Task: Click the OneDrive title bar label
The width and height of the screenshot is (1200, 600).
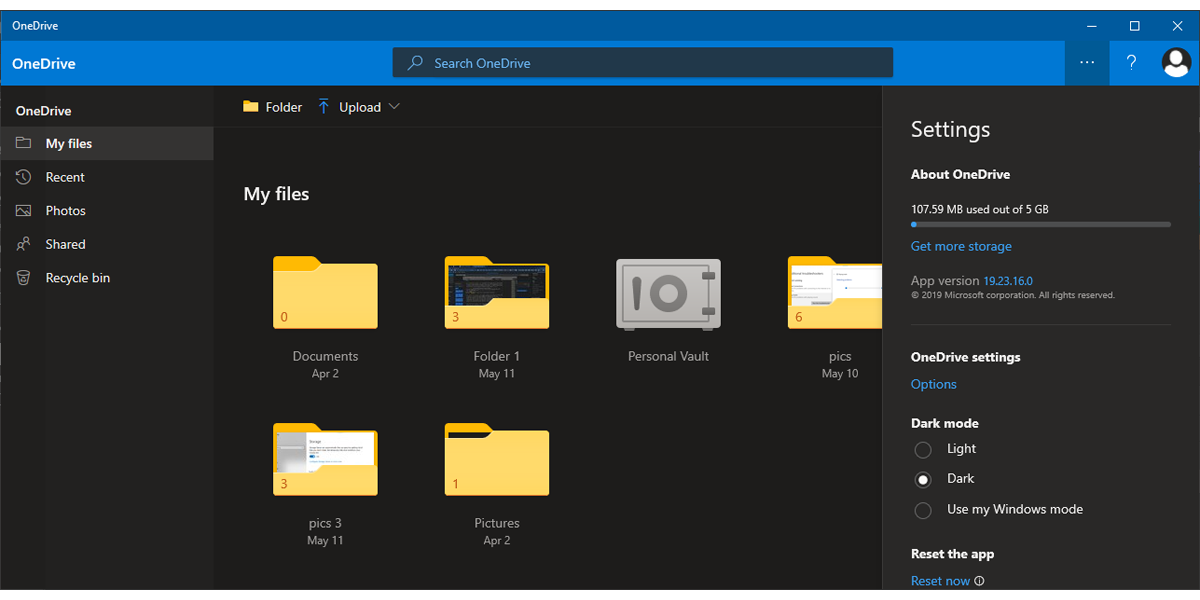Action: click(34, 25)
